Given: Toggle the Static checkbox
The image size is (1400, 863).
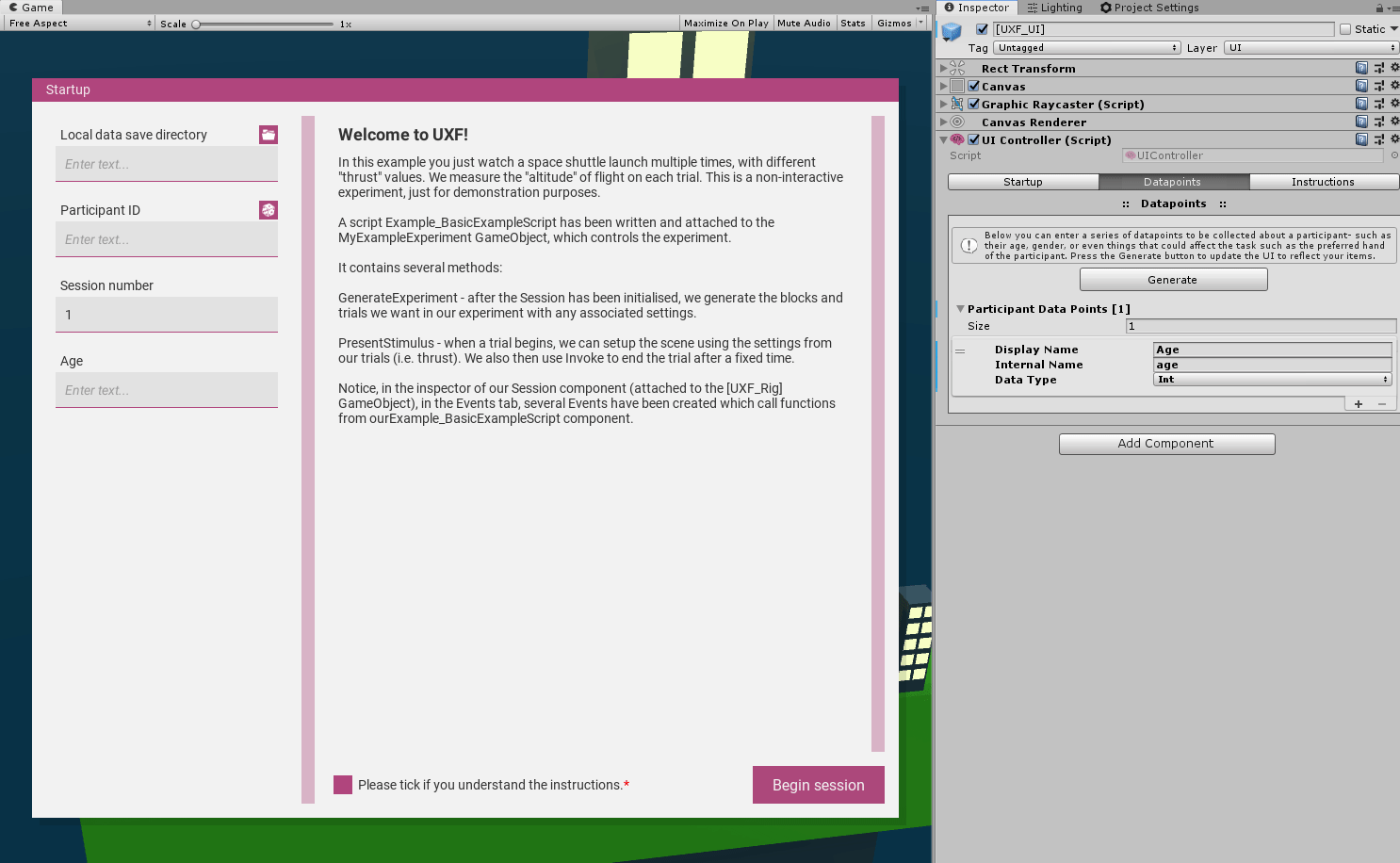Looking at the screenshot, I should point(1345,29).
